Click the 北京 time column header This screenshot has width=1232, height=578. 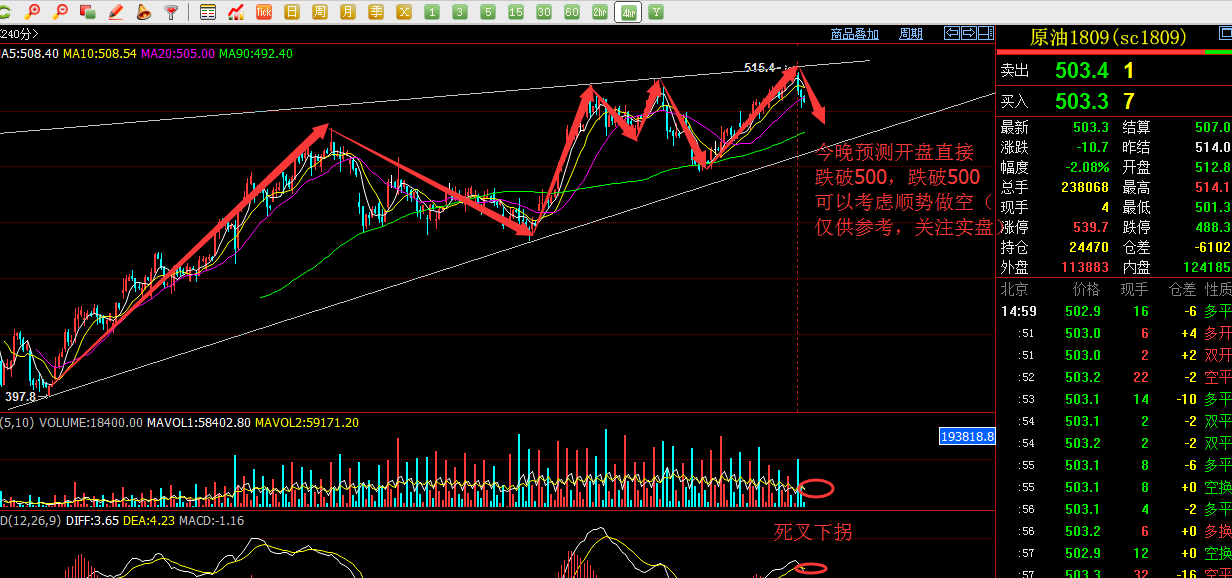[x=1015, y=289]
